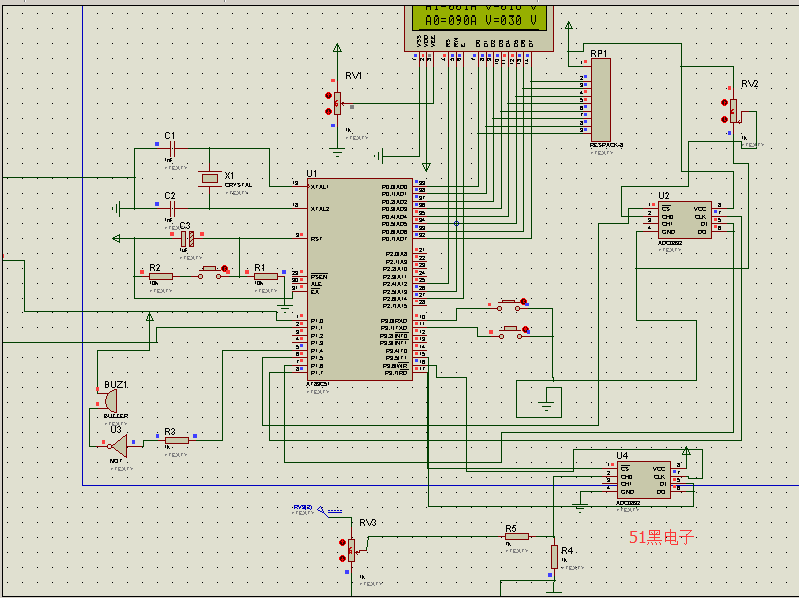Select the U2 ADC chip
The image size is (799, 598).
point(684,220)
